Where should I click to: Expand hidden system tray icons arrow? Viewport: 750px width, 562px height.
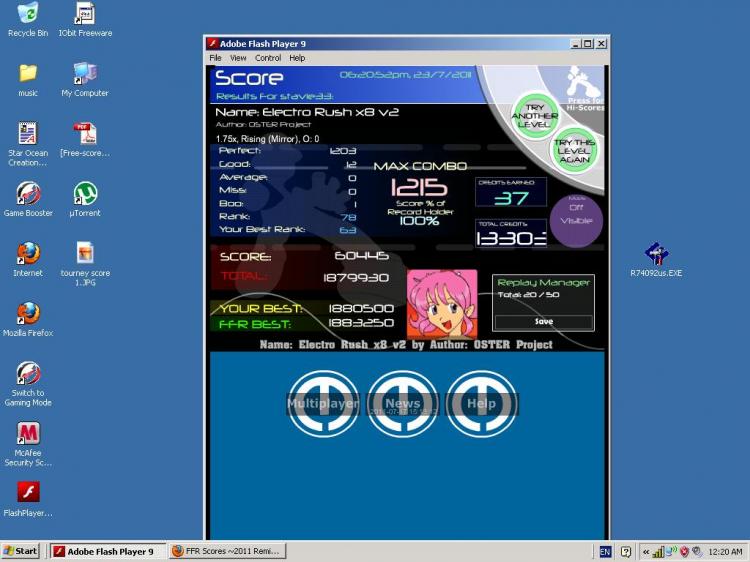pyautogui.click(x=645, y=552)
